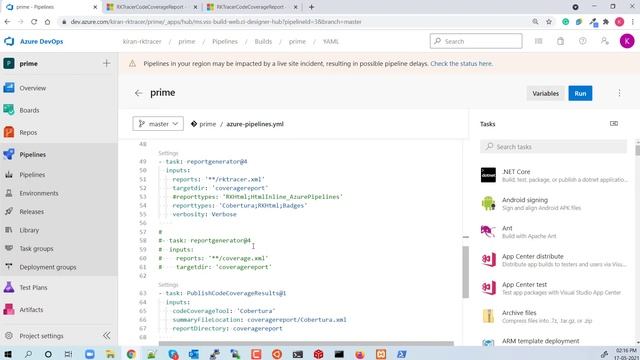Switch to second RKTracerCodeCoverageReport tab
640x360 pixels.
tap(251, 7)
